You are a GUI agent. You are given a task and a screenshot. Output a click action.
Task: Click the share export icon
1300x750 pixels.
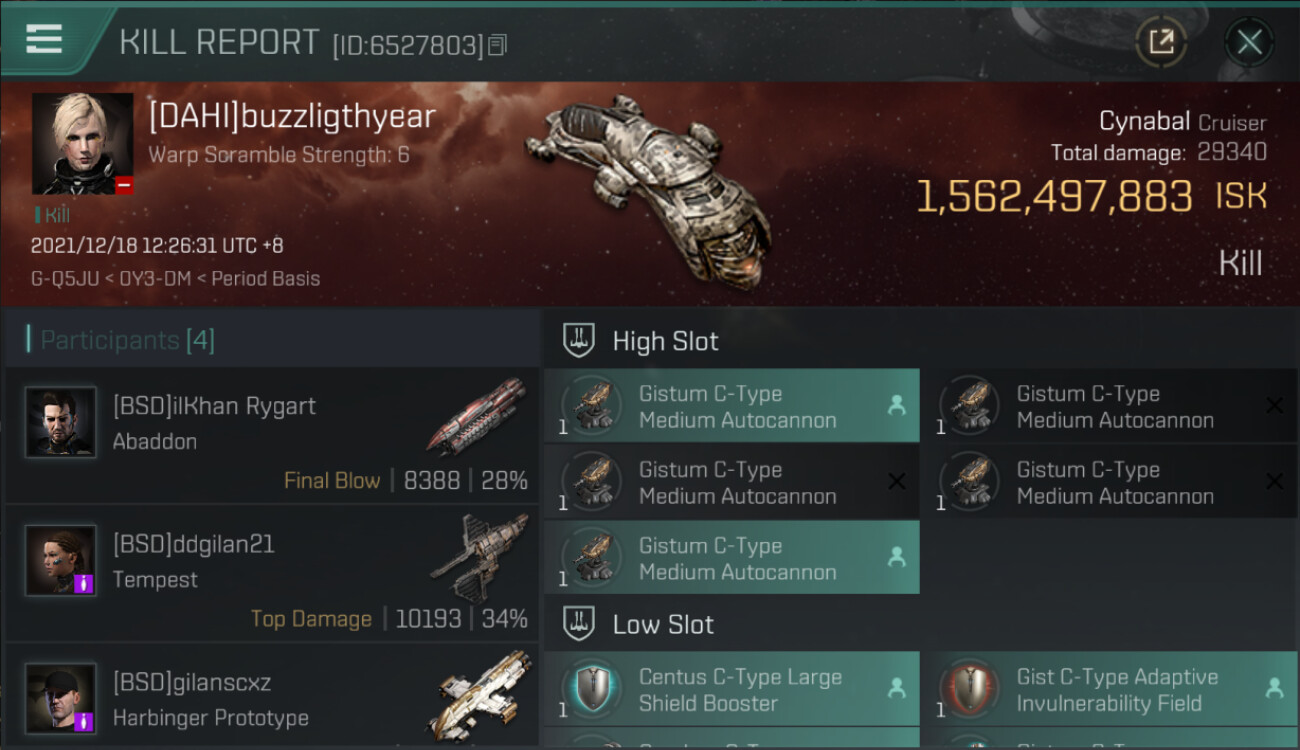click(x=1161, y=42)
